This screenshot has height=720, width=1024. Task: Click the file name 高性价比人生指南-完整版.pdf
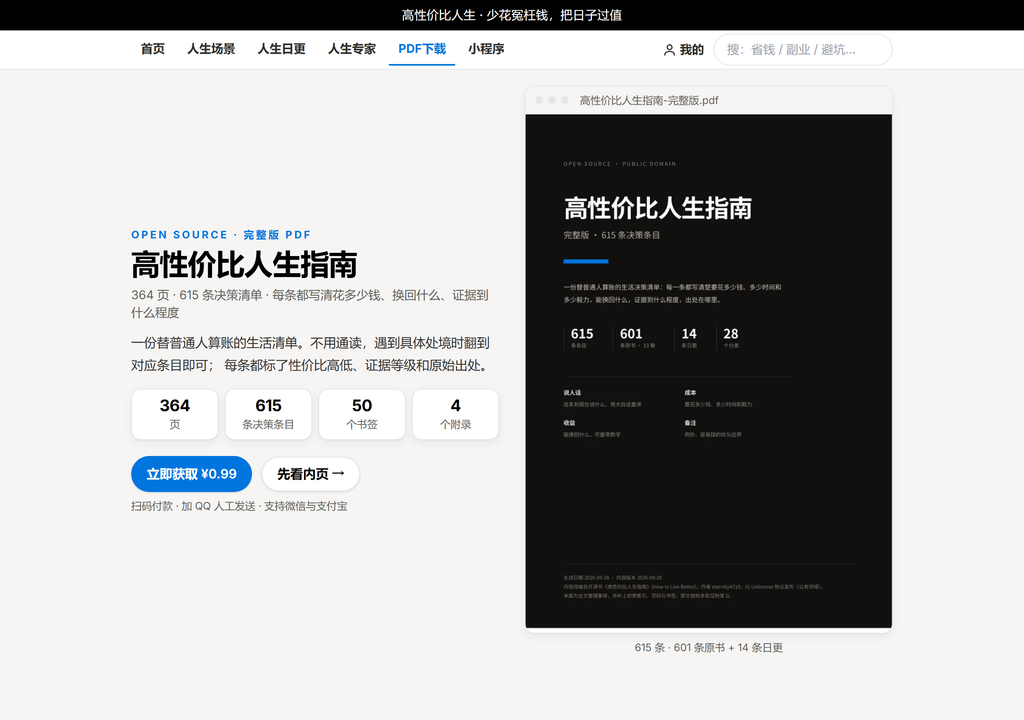pos(648,101)
